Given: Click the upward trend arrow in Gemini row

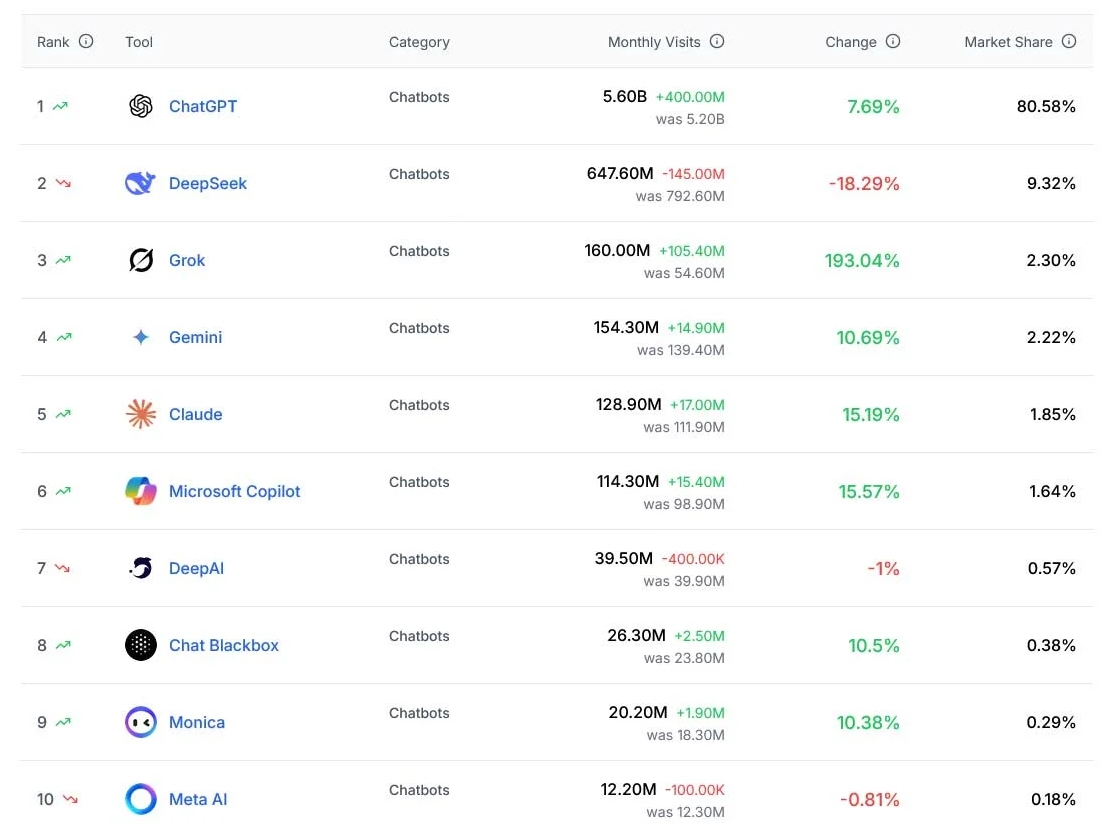Looking at the screenshot, I should (64, 337).
